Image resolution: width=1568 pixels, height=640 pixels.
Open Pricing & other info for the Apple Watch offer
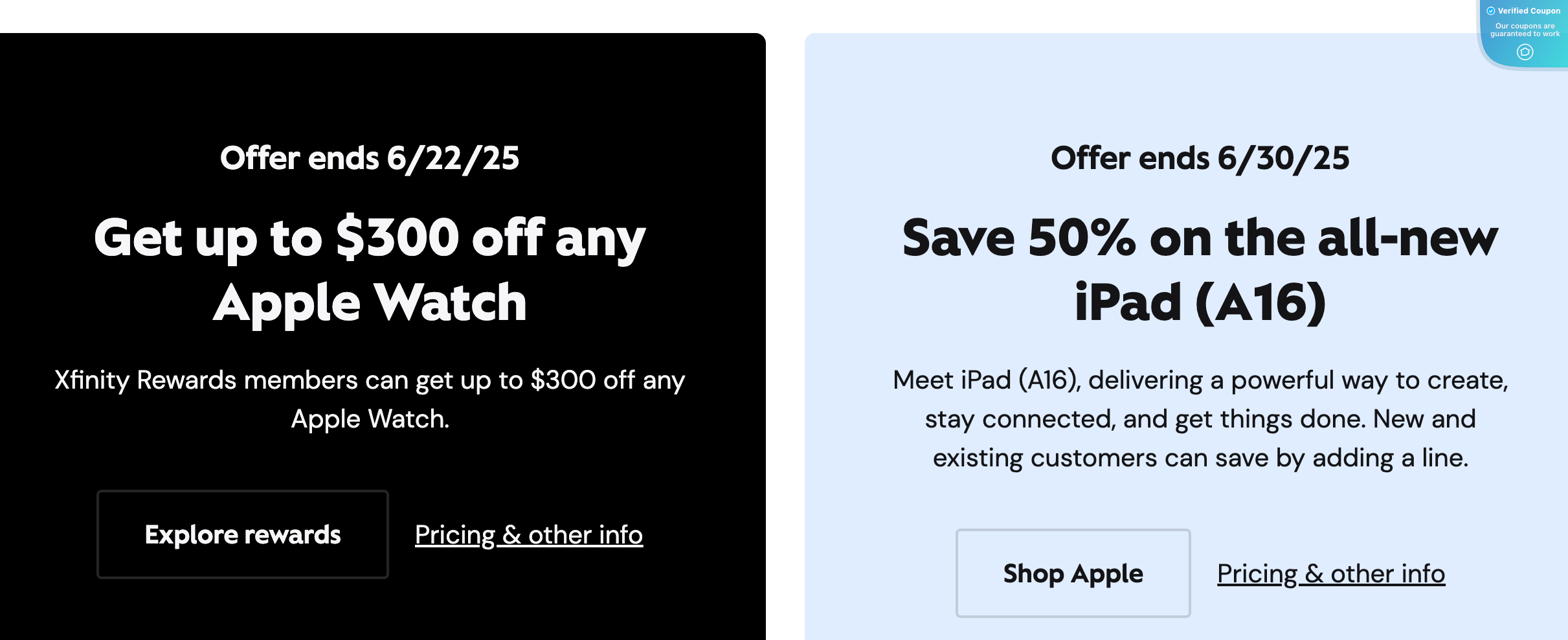coord(529,534)
